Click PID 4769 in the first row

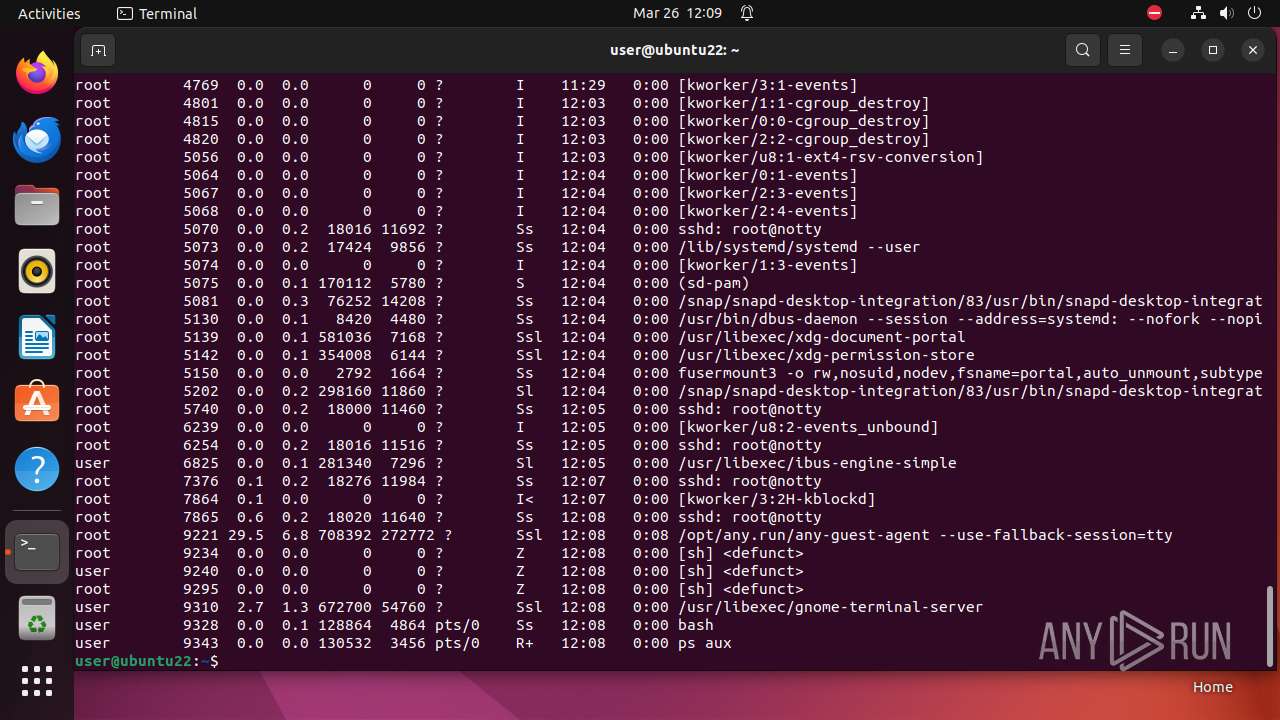[201, 85]
